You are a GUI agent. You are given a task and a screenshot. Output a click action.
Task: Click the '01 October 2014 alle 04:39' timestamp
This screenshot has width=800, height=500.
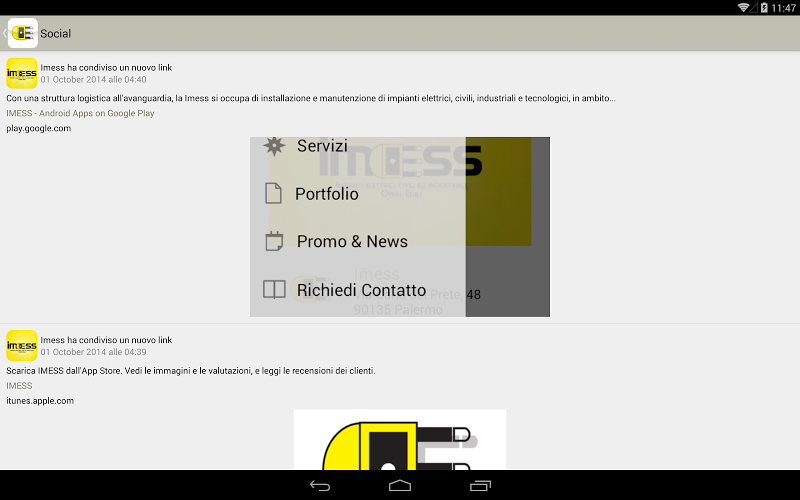pos(93,352)
